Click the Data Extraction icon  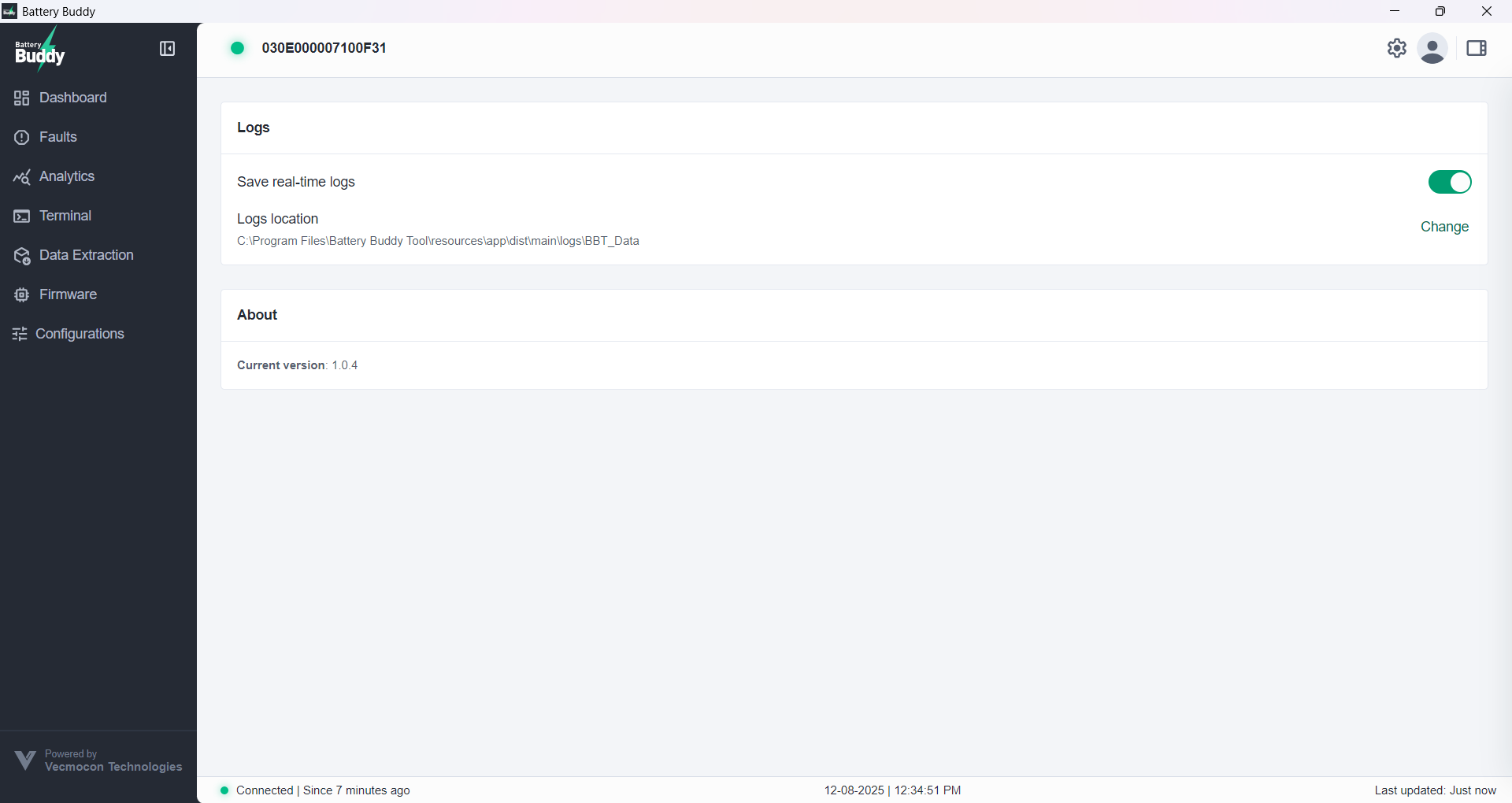click(21, 256)
